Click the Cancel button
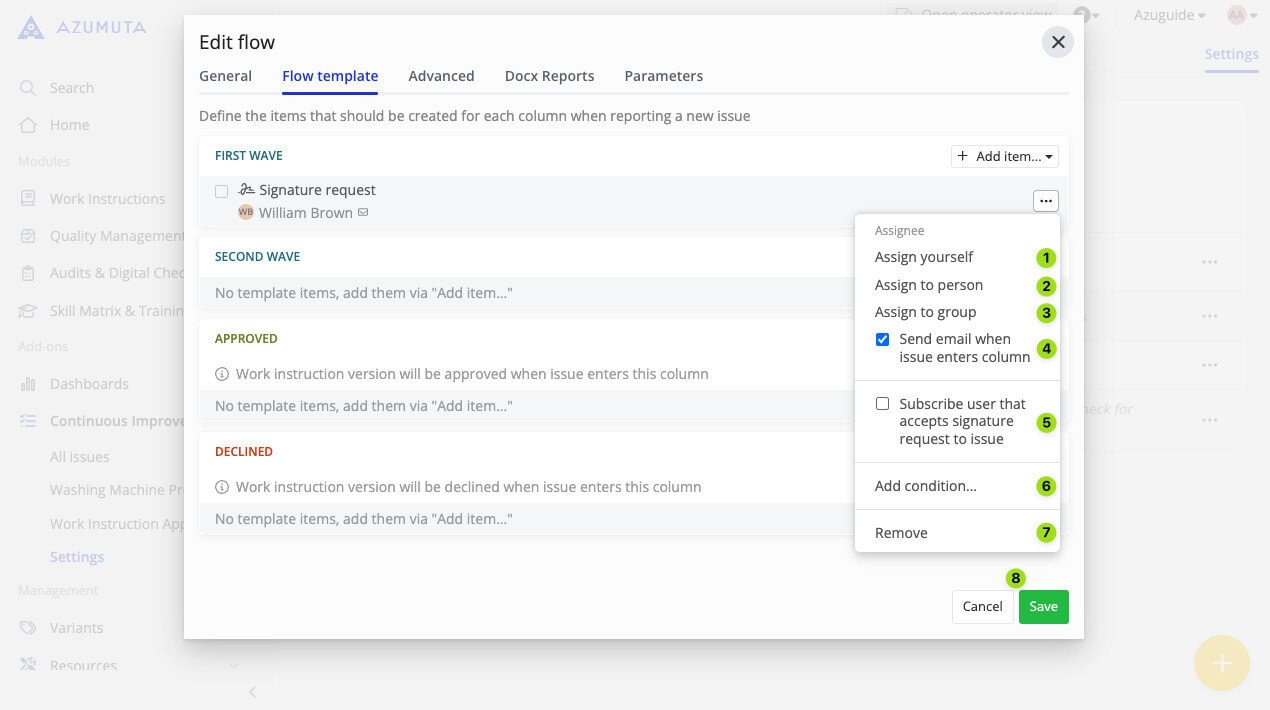 pyautogui.click(x=982, y=607)
